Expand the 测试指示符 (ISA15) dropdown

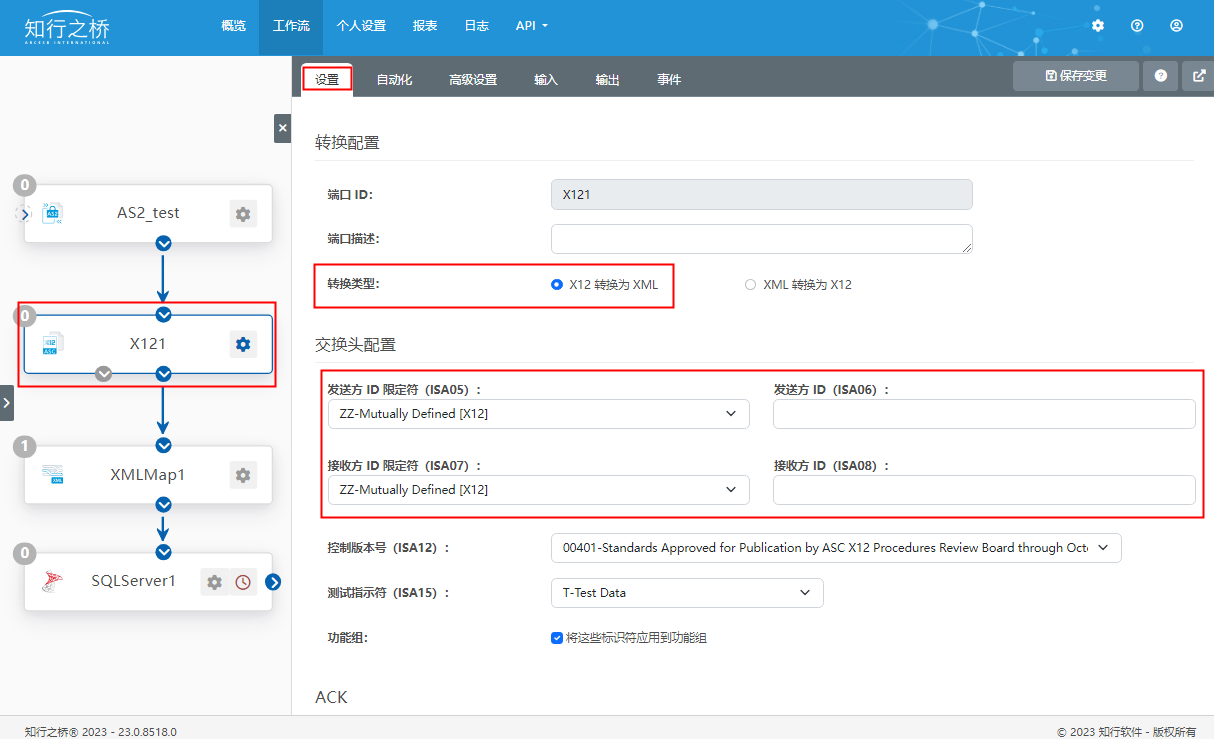click(x=687, y=593)
